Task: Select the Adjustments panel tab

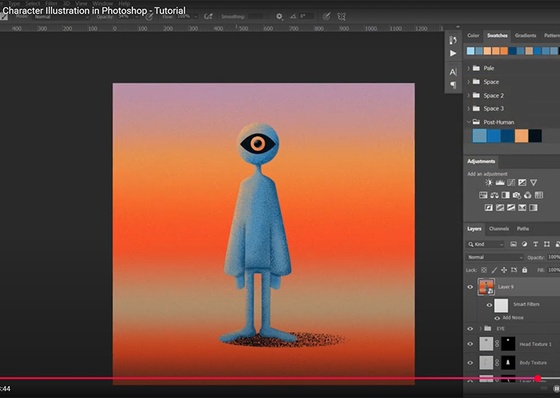Action: pyautogui.click(x=481, y=161)
